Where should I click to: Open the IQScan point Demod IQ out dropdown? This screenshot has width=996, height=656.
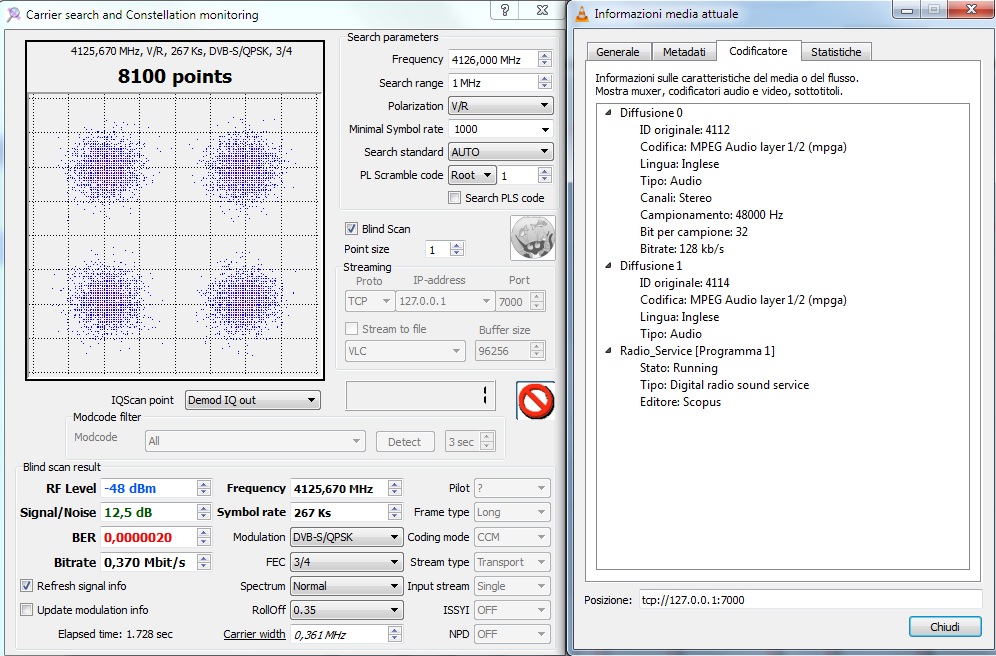click(253, 400)
